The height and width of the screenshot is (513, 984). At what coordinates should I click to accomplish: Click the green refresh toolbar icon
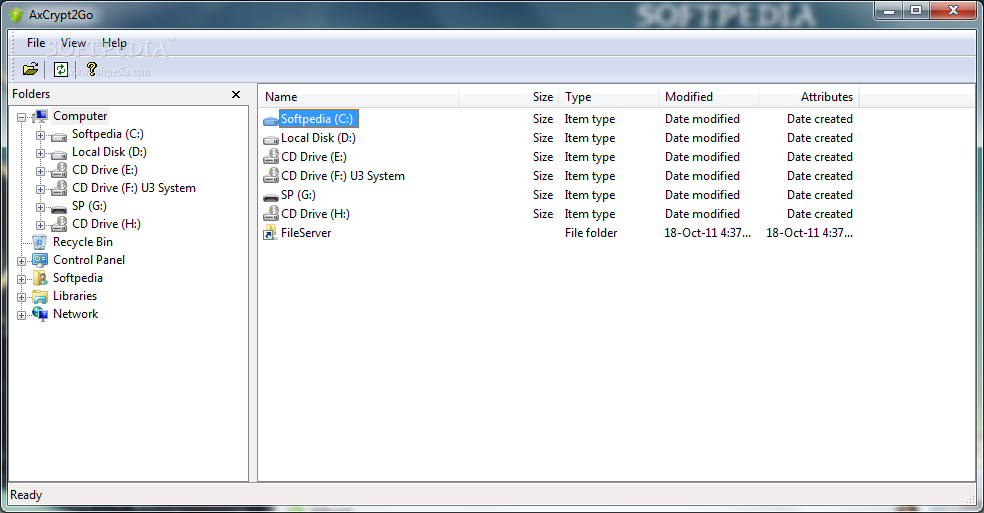pos(60,69)
